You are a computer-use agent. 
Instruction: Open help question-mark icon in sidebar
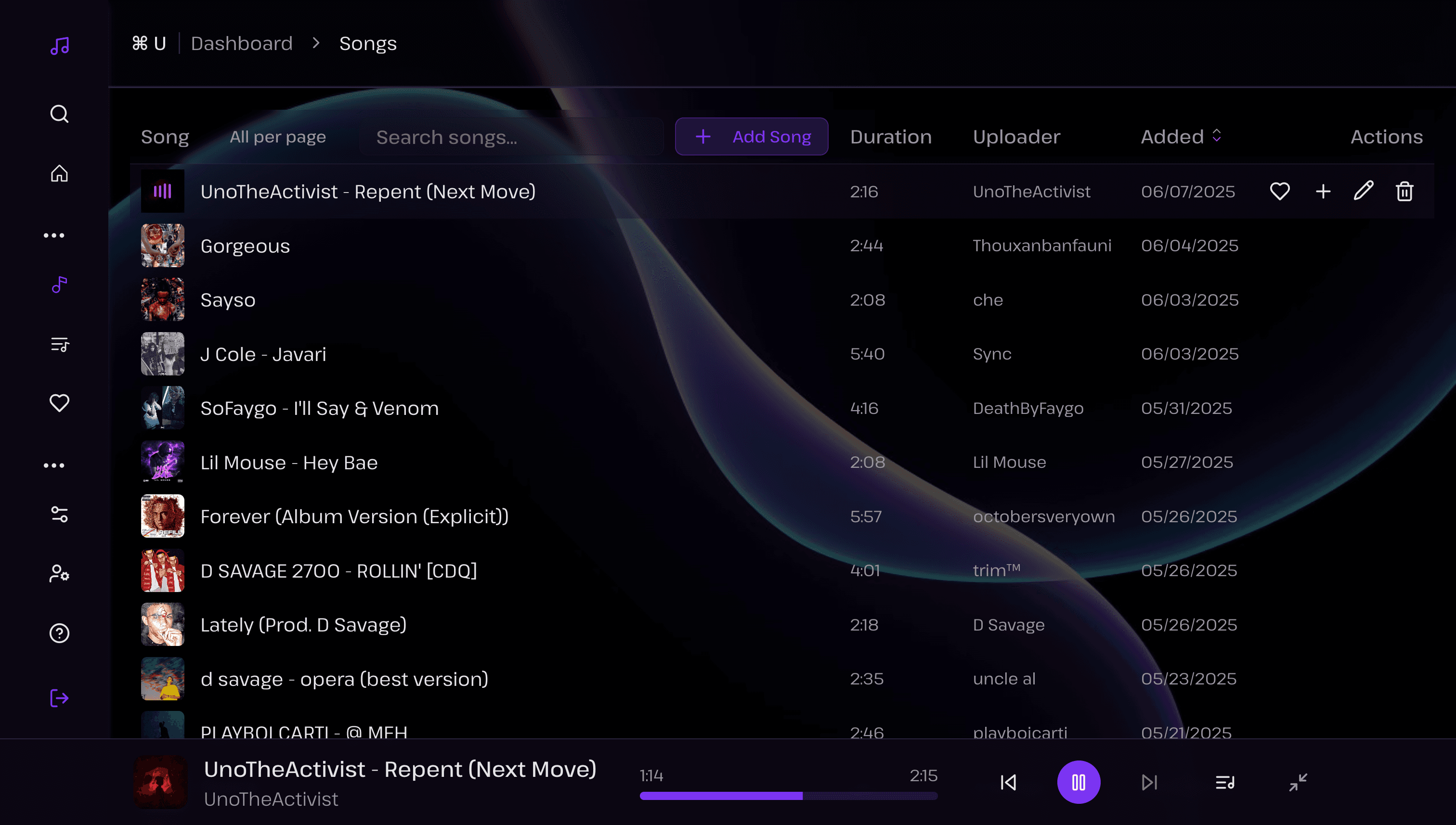60,633
